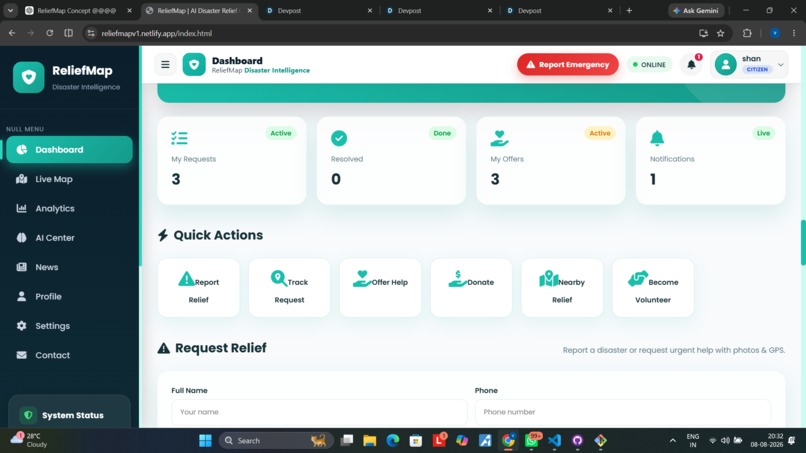Open Microsoft Edge from taskbar

393,441
